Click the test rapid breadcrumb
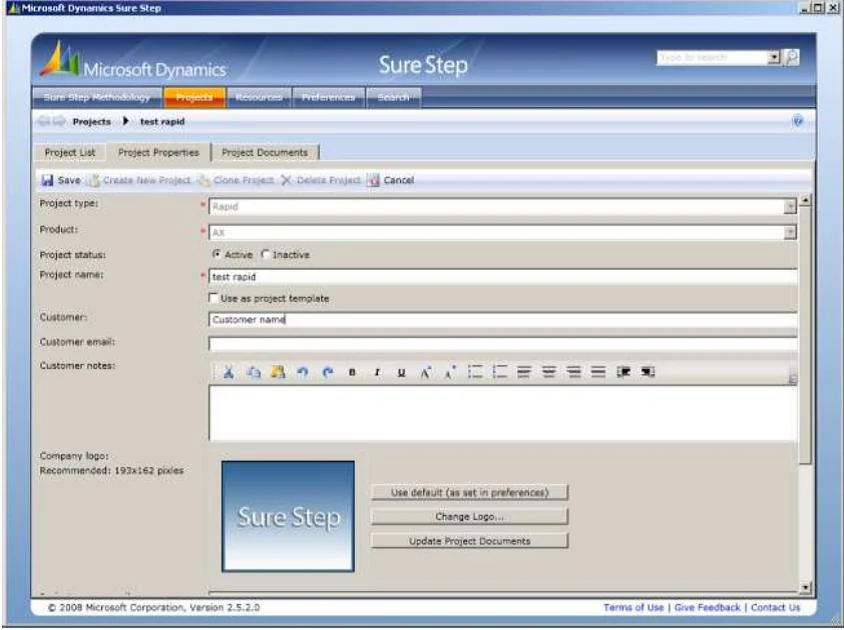The height and width of the screenshot is (630, 844). coord(162,122)
